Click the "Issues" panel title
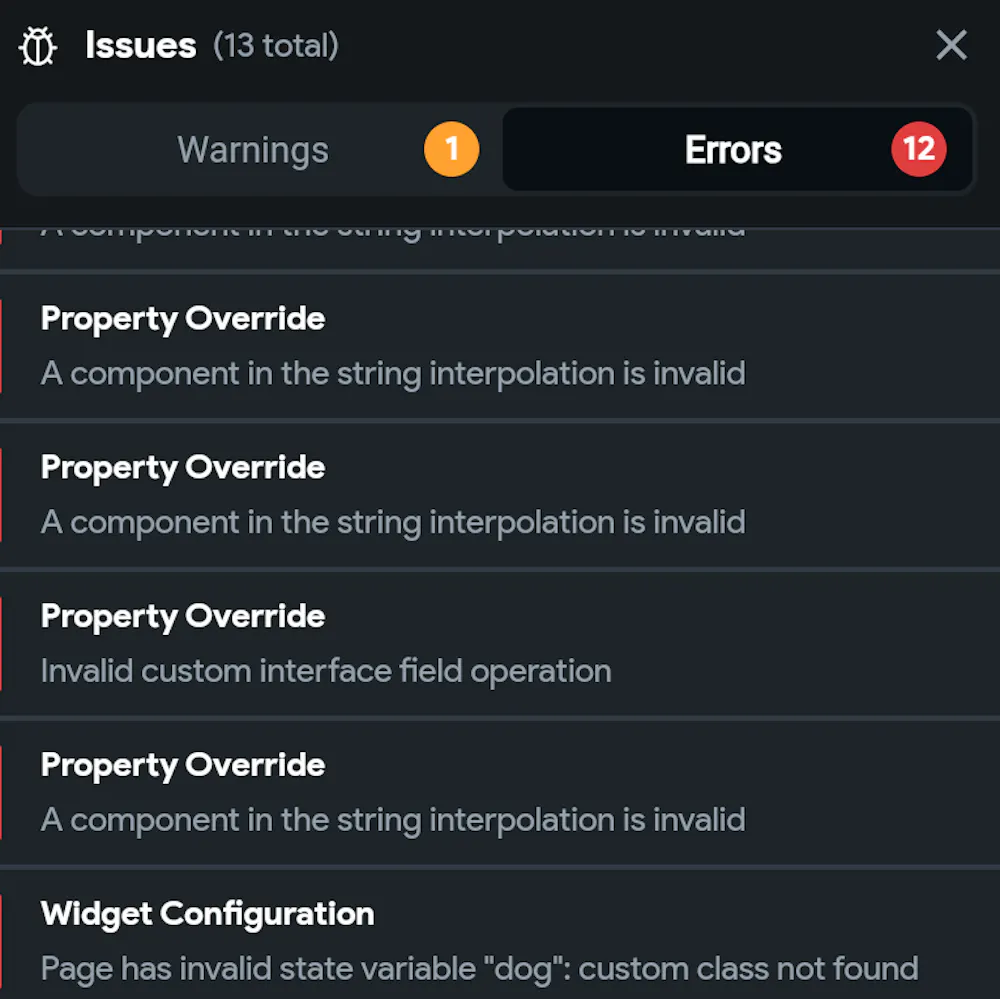This screenshot has width=1000, height=999. [x=140, y=46]
